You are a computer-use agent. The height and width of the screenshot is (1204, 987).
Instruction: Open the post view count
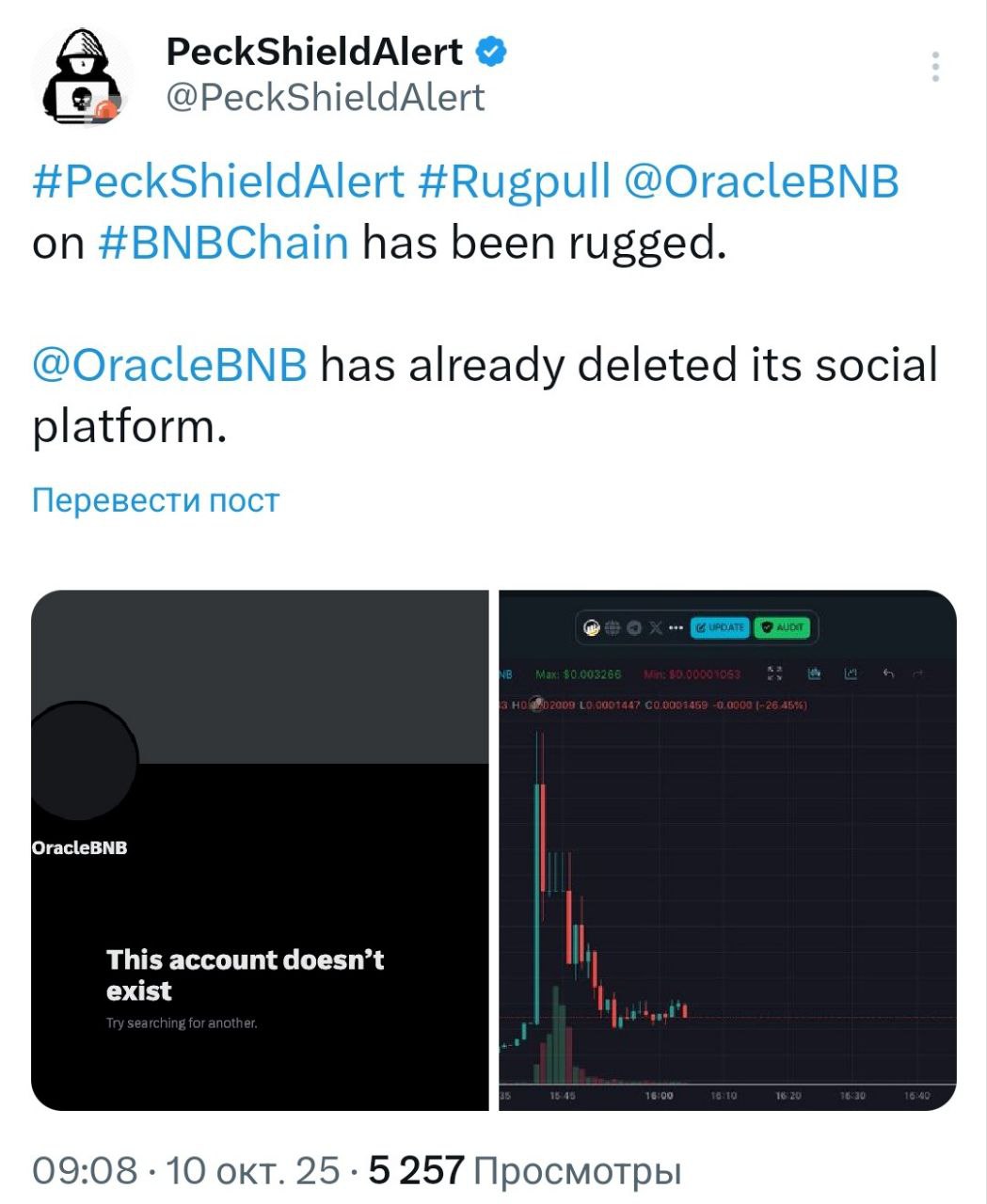tap(525, 1171)
